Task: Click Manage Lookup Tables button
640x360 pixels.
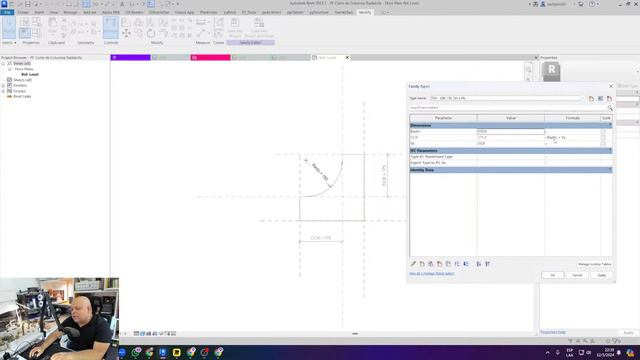Action: coord(594,264)
